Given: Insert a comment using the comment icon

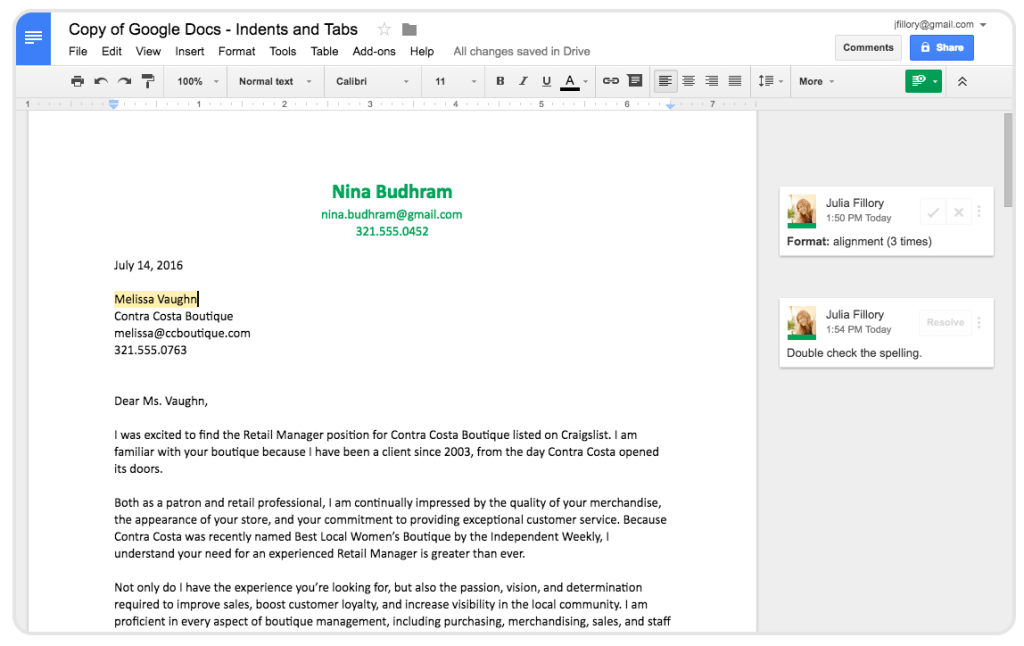Looking at the screenshot, I should pyautogui.click(x=634, y=81).
